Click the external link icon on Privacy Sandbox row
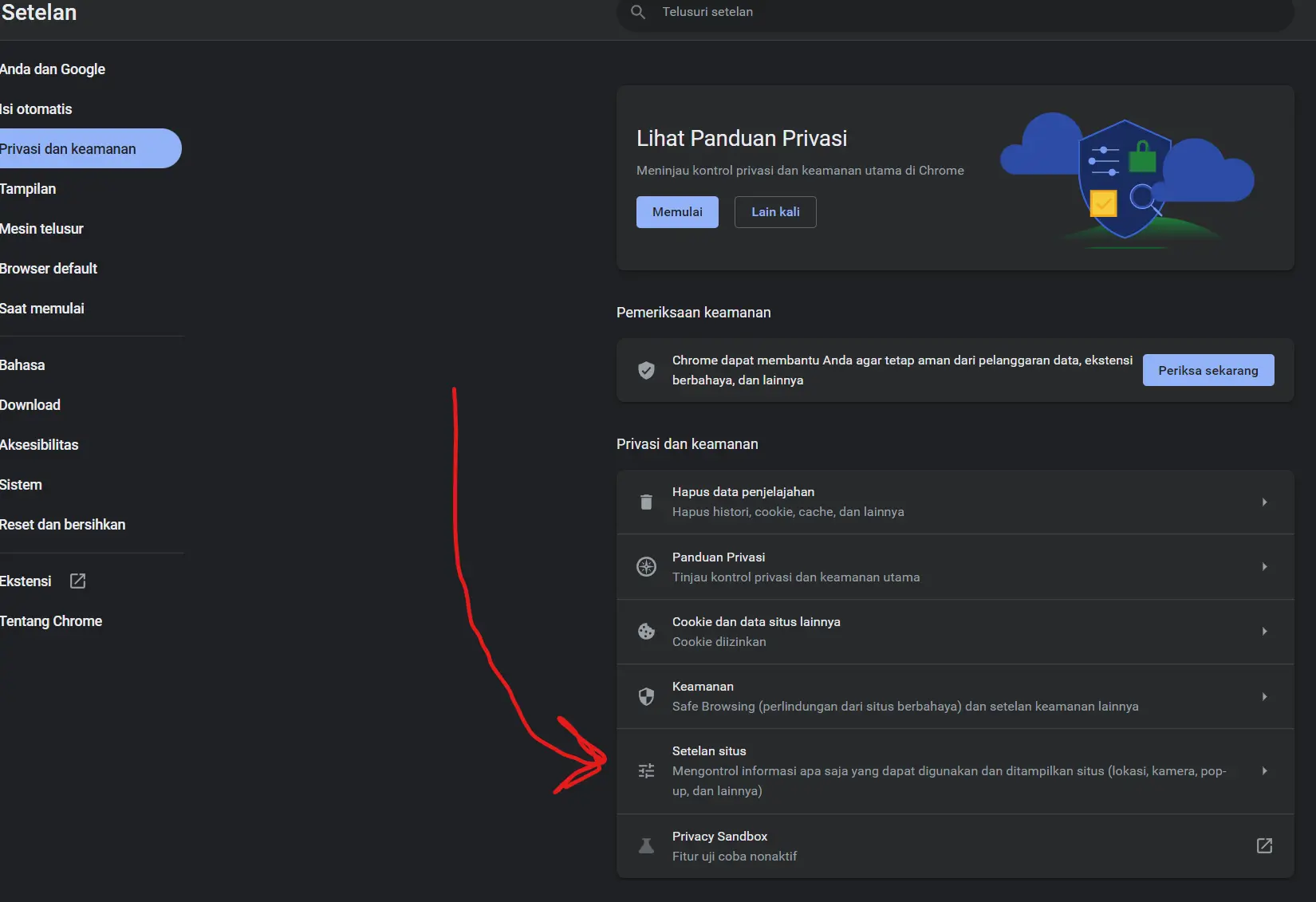The height and width of the screenshot is (902, 1316). [1264, 845]
